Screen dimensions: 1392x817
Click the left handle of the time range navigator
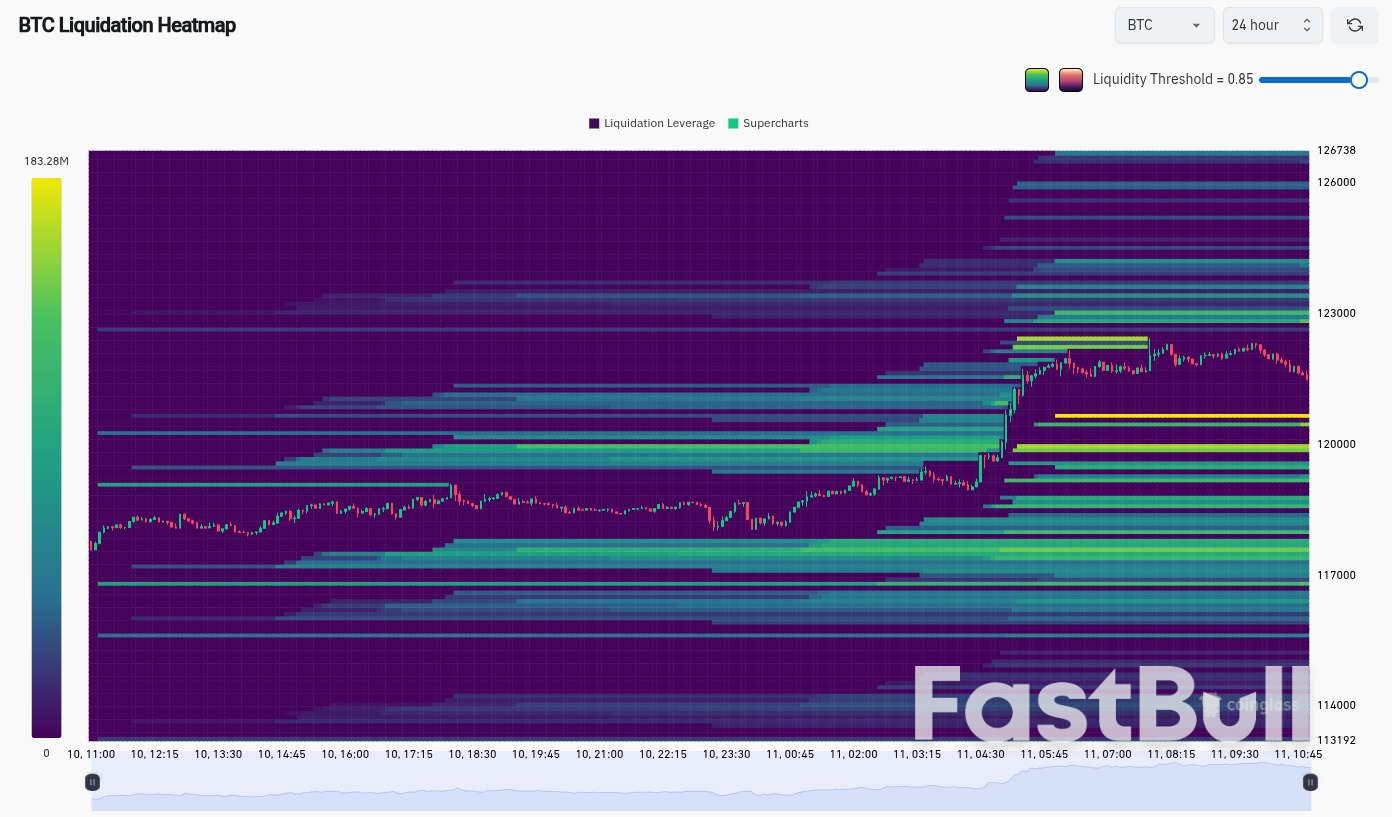[92, 782]
